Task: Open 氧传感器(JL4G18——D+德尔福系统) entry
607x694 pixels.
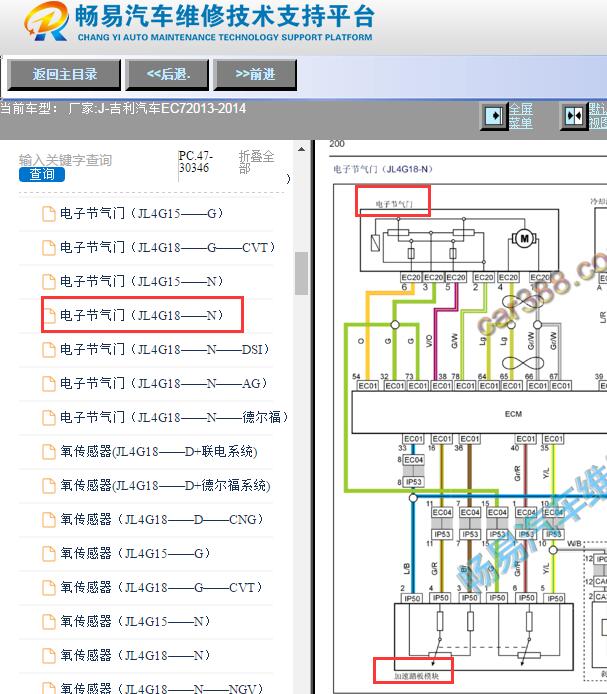Action: 165,486
